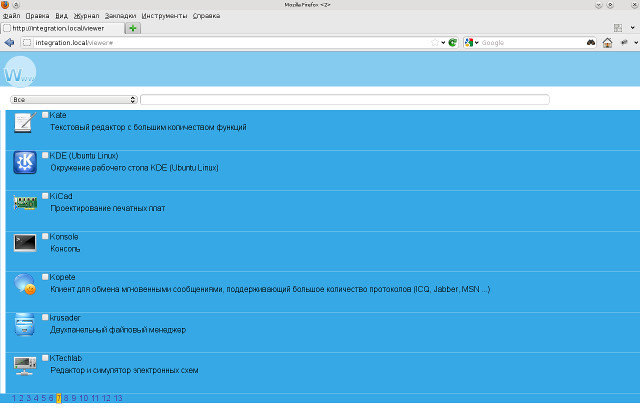The image size is (640, 411).
Task: Expand the tab list arrow
Action: [x=633, y=28]
